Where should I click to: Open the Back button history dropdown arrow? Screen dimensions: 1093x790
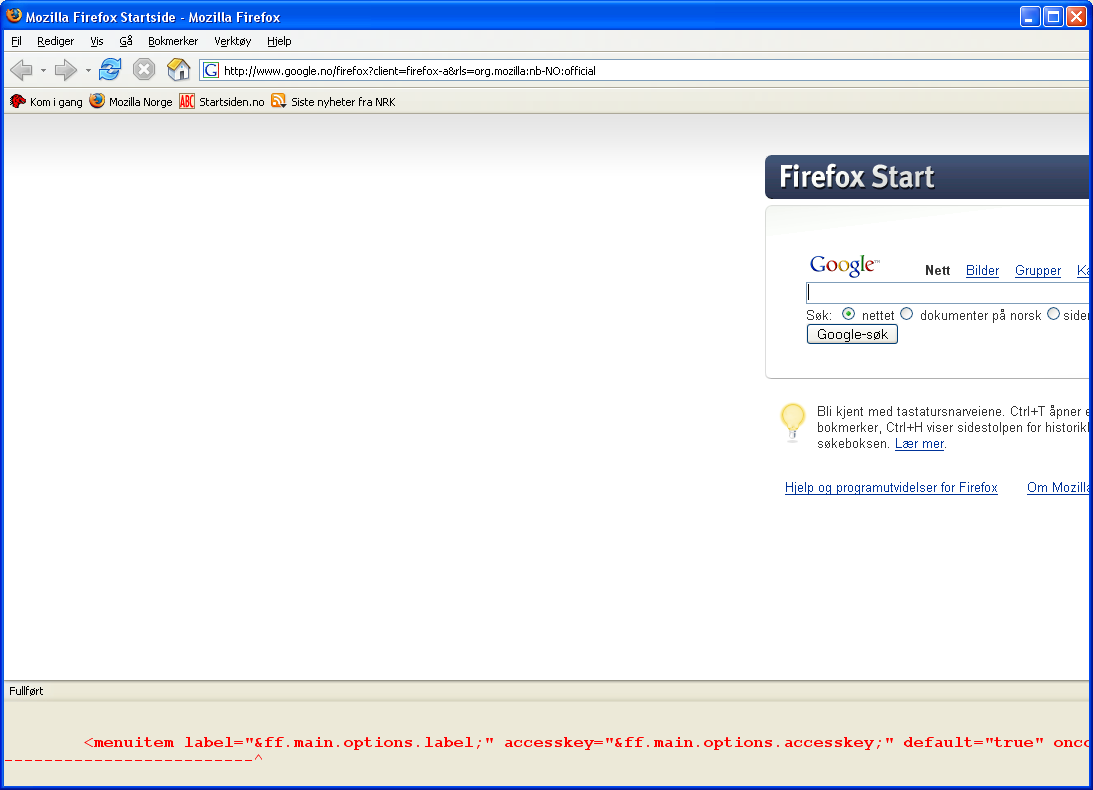click(43, 70)
